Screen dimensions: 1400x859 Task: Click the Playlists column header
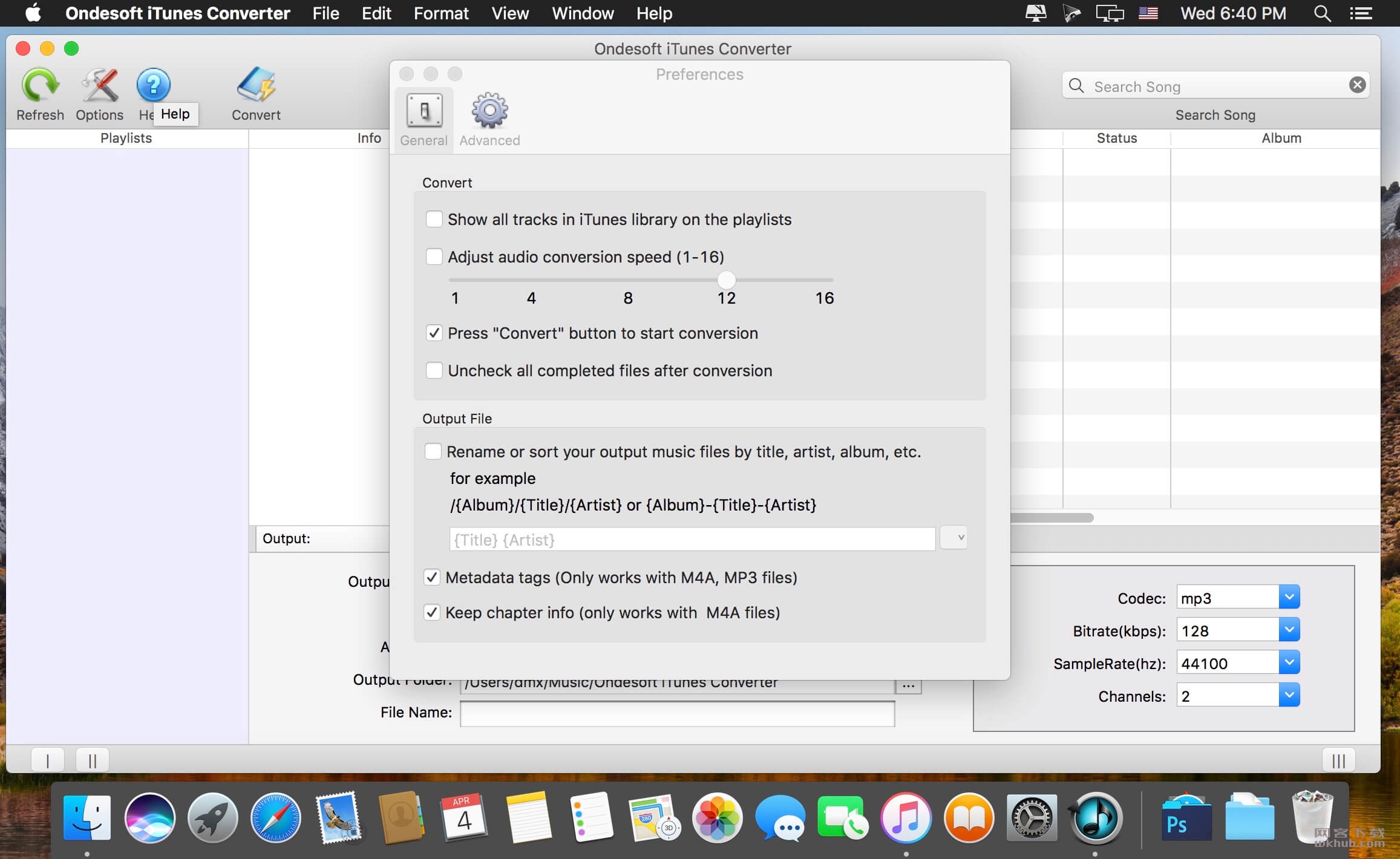[x=126, y=138]
